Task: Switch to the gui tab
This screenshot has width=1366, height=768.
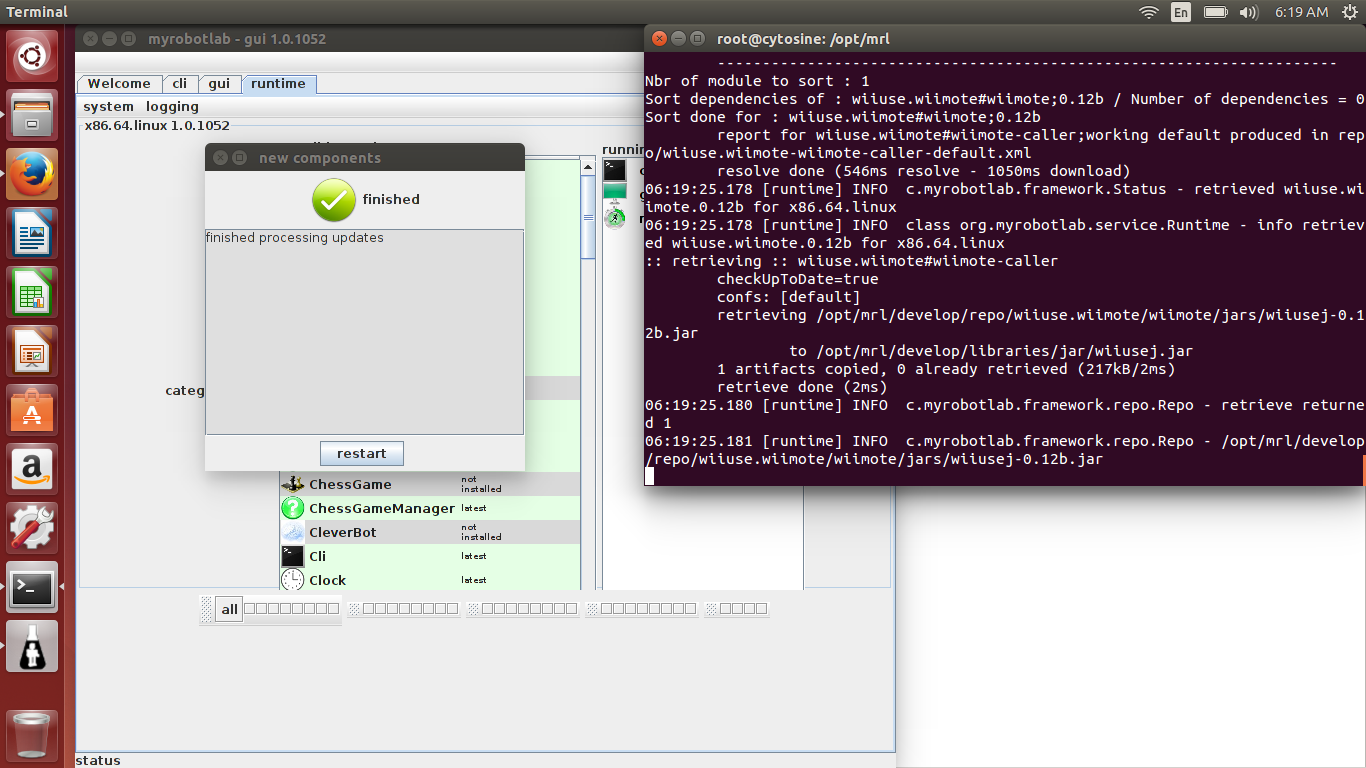Action: click(x=219, y=84)
